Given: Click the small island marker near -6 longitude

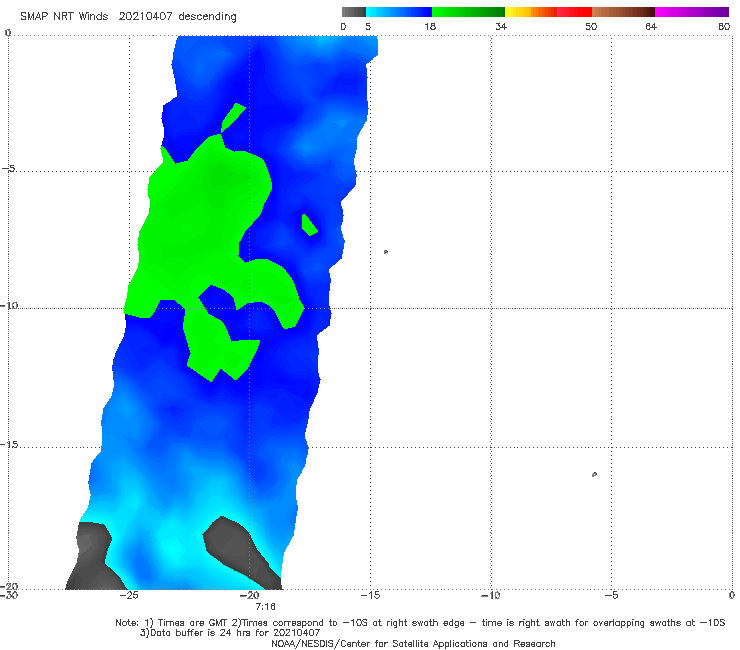Looking at the screenshot, I should [x=594, y=474].
